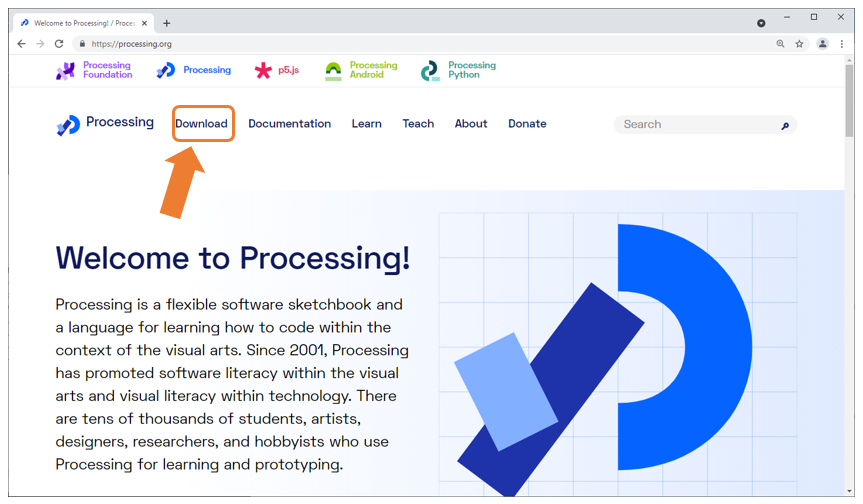Click the scrollbar down arrow
The width and height of the screenshot is (863, 504).
coord(850,491)
